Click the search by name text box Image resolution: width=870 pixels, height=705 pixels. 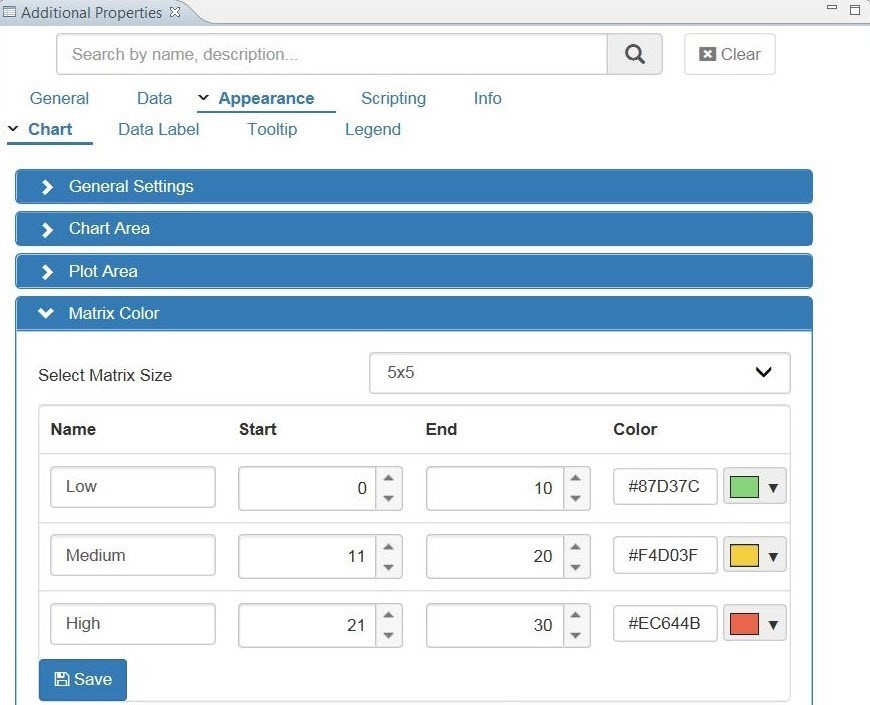click(331, 55)
